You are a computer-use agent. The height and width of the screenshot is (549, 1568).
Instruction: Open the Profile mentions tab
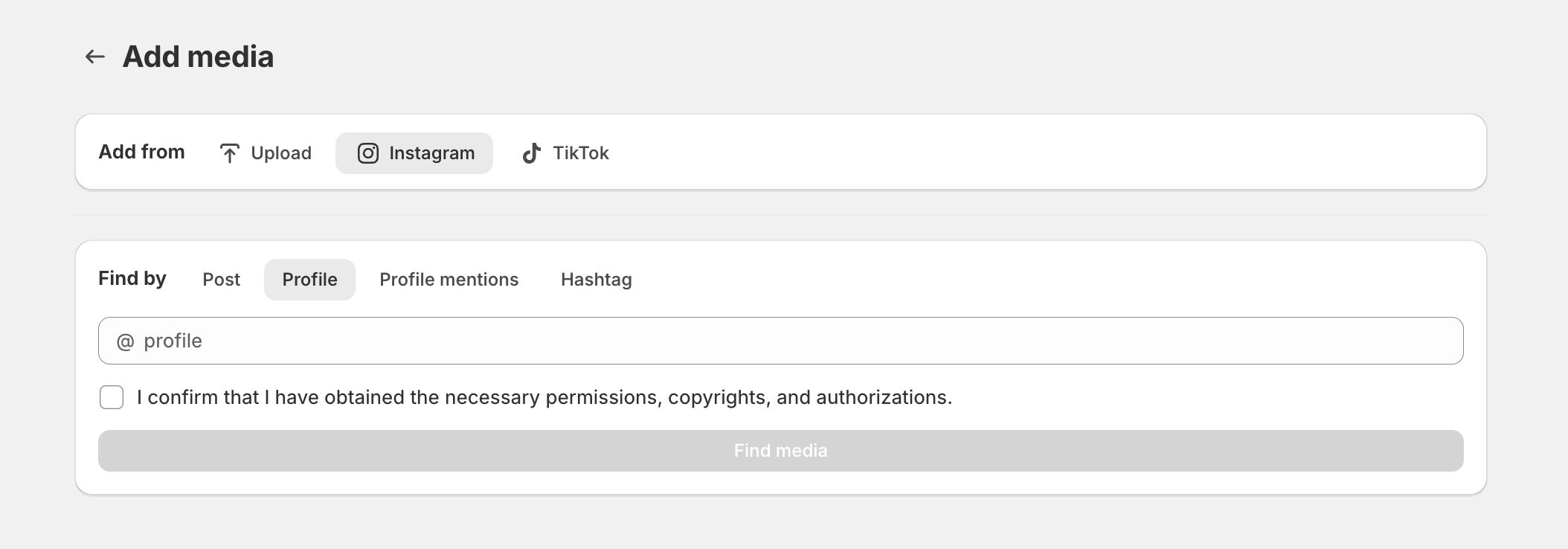click(x=449, y=280)
